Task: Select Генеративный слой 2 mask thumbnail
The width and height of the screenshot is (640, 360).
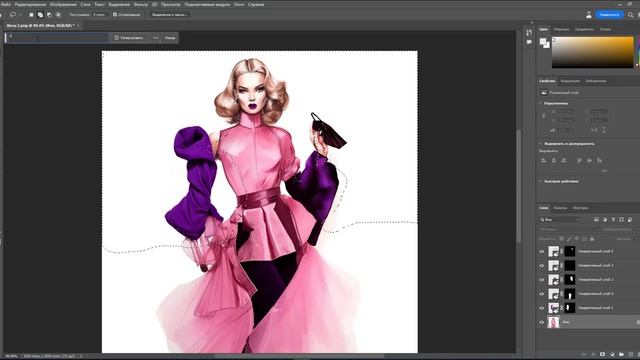Action: pos(570,280)
